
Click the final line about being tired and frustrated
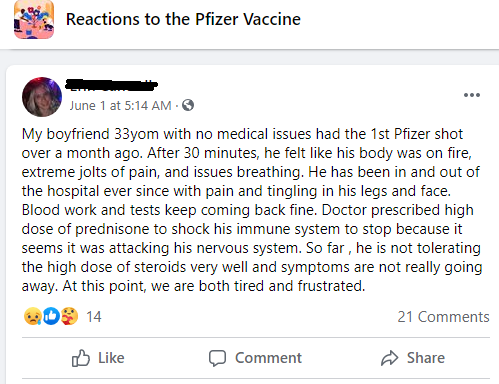pos(193,286)
